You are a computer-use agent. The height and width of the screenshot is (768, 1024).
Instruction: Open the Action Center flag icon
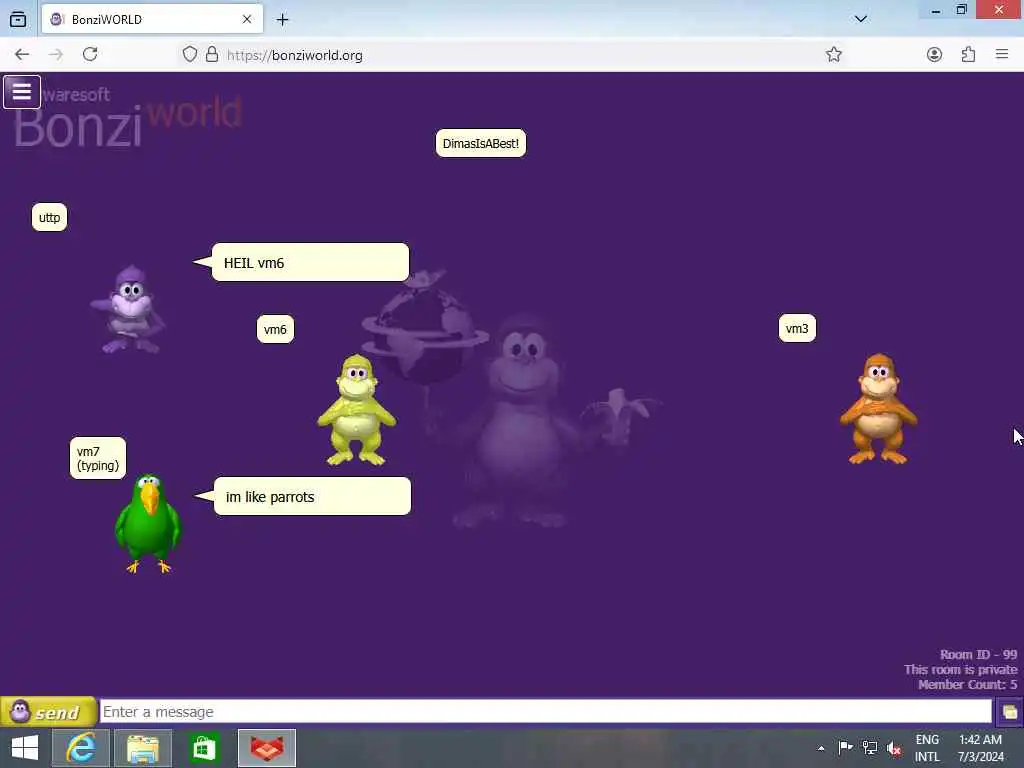click(845, 748)
